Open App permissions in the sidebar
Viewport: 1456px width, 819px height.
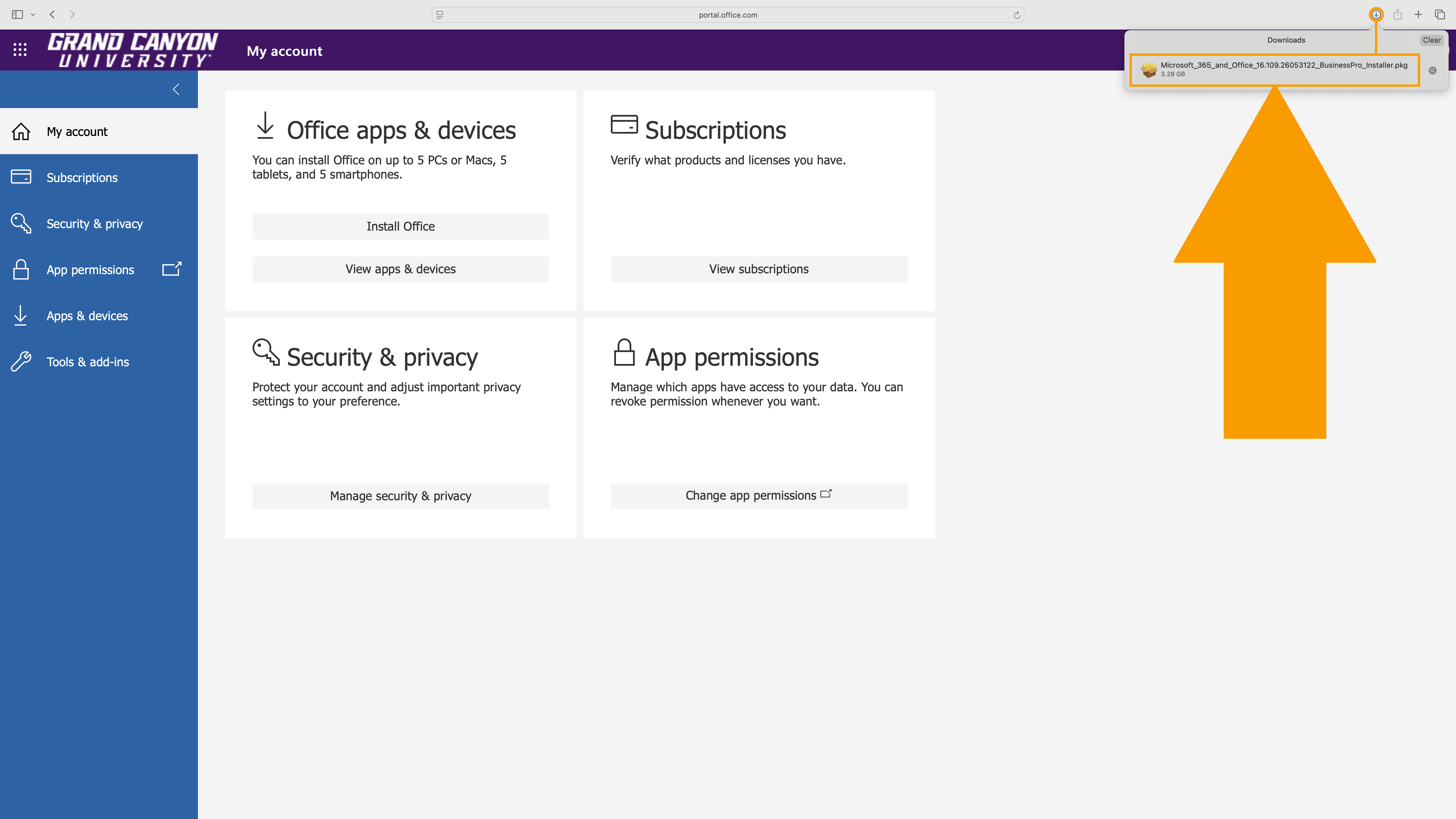click(x=99, y=270)
